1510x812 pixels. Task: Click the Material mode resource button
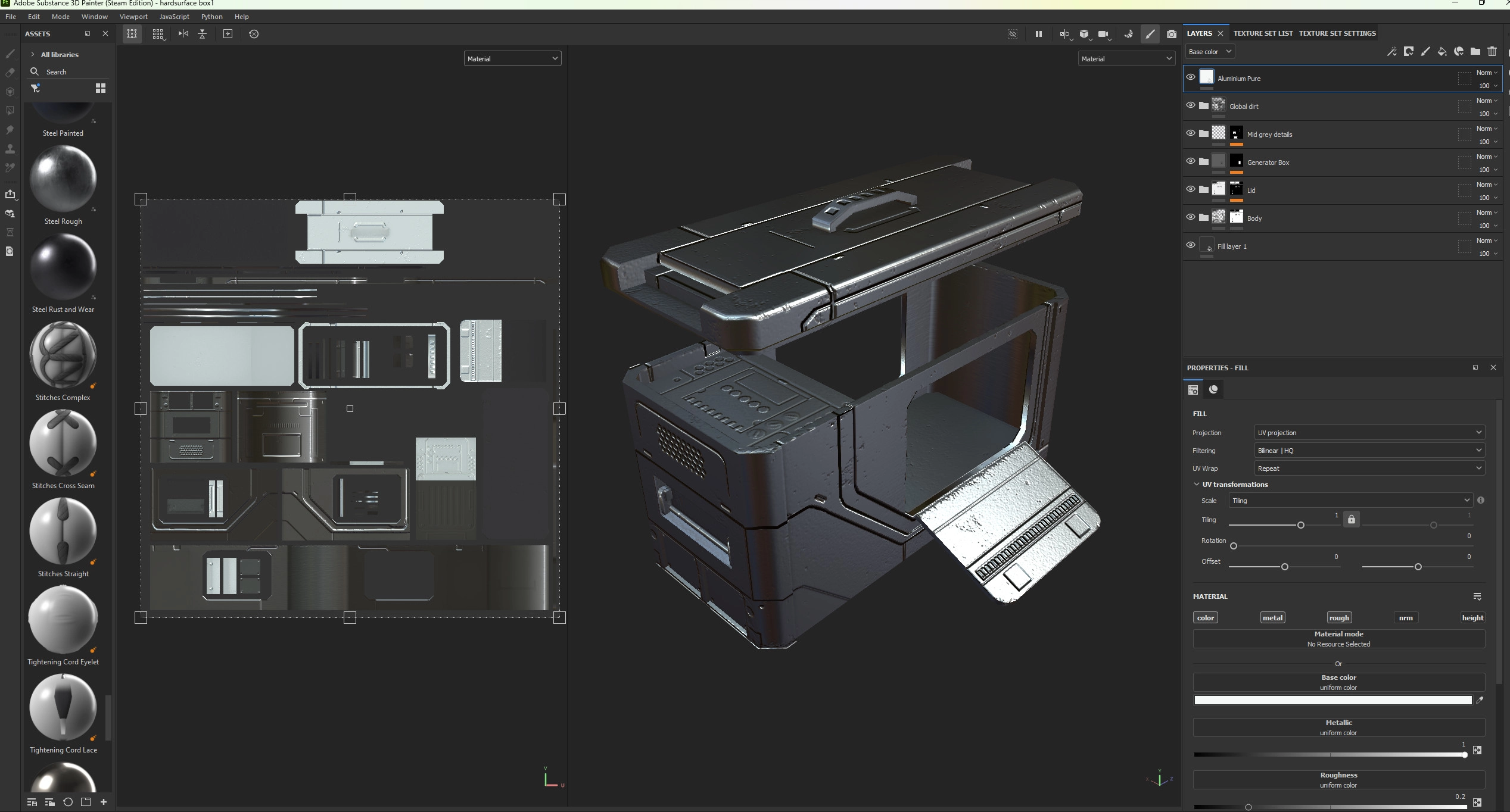[x=1338, y=639]
